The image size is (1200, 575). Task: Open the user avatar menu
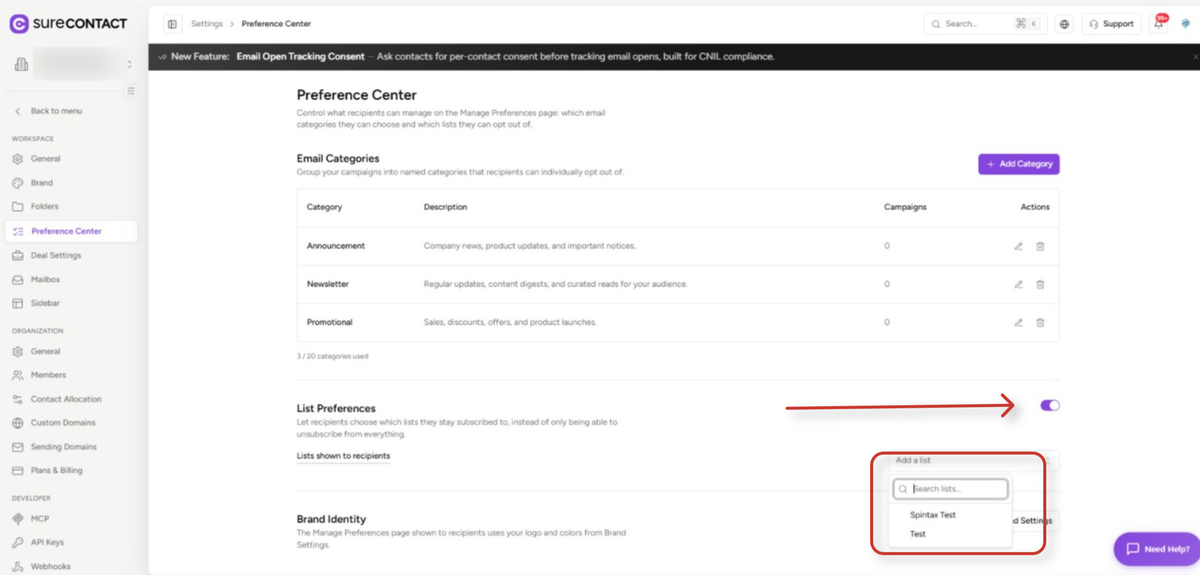(x=1185, y=24)
